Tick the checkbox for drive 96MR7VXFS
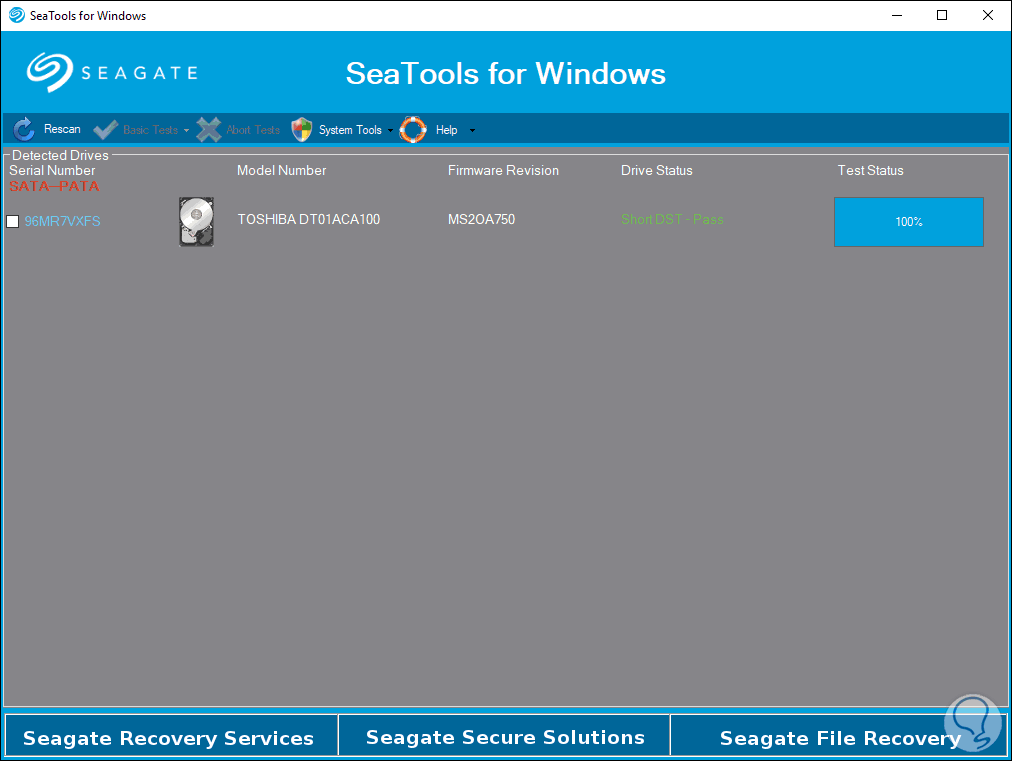This screenshot has width=1012, height=761. (12, 221)
